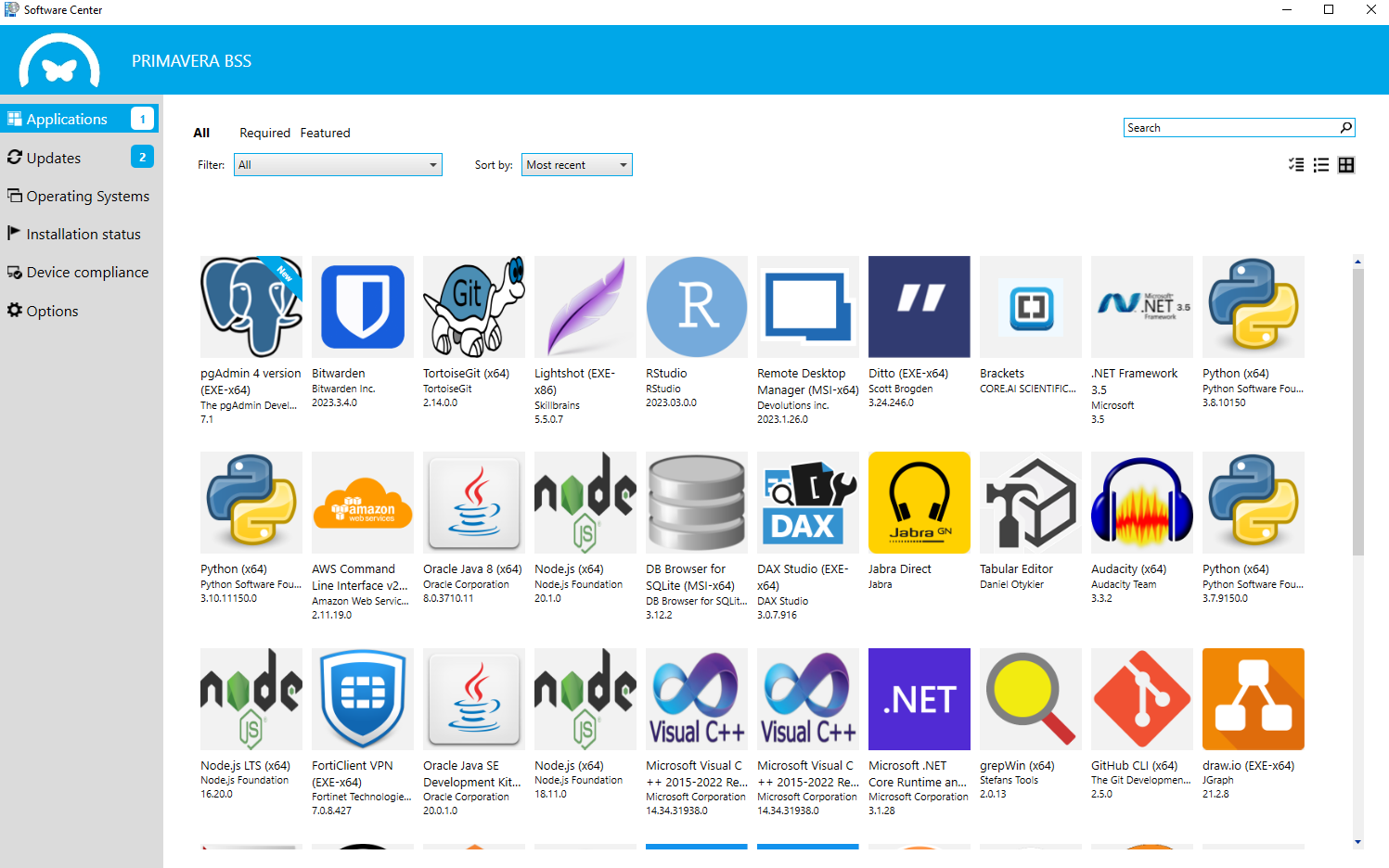Switch to the Featured tab
1389x868 pixels.
(326, 133)
